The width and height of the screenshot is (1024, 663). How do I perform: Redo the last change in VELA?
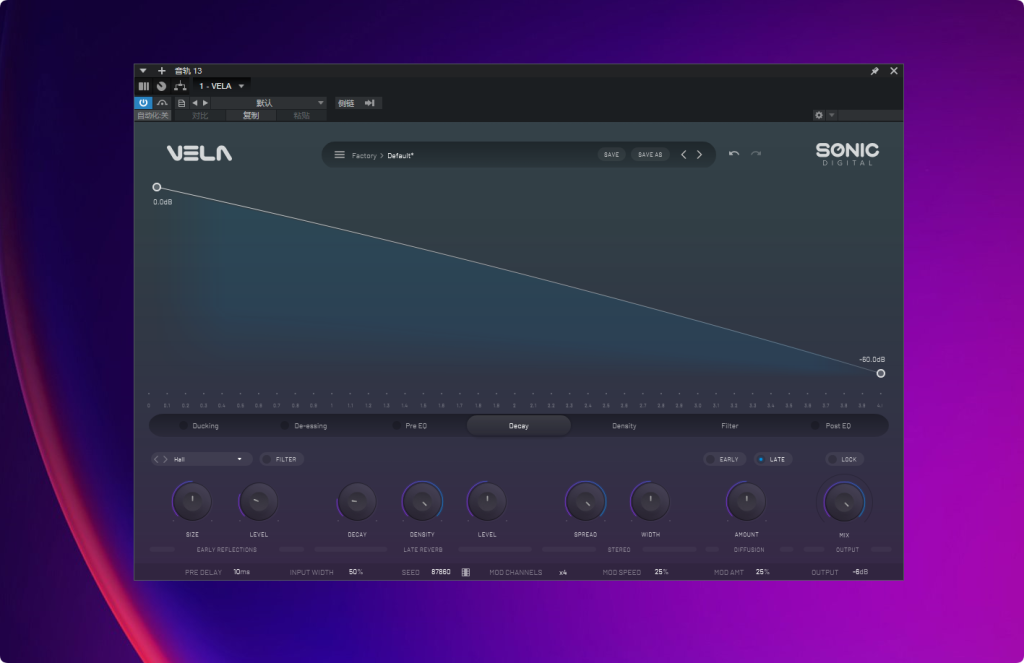(x=756, y=154)
